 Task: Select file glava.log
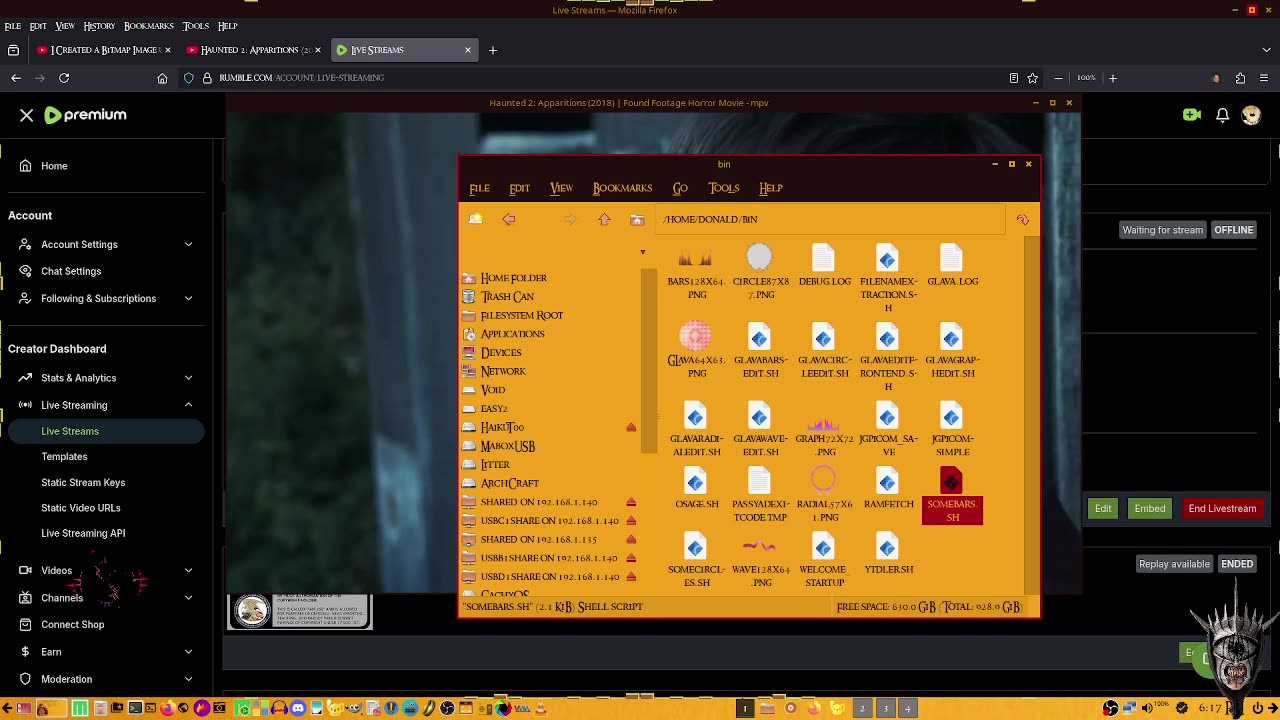pos(952,266)
